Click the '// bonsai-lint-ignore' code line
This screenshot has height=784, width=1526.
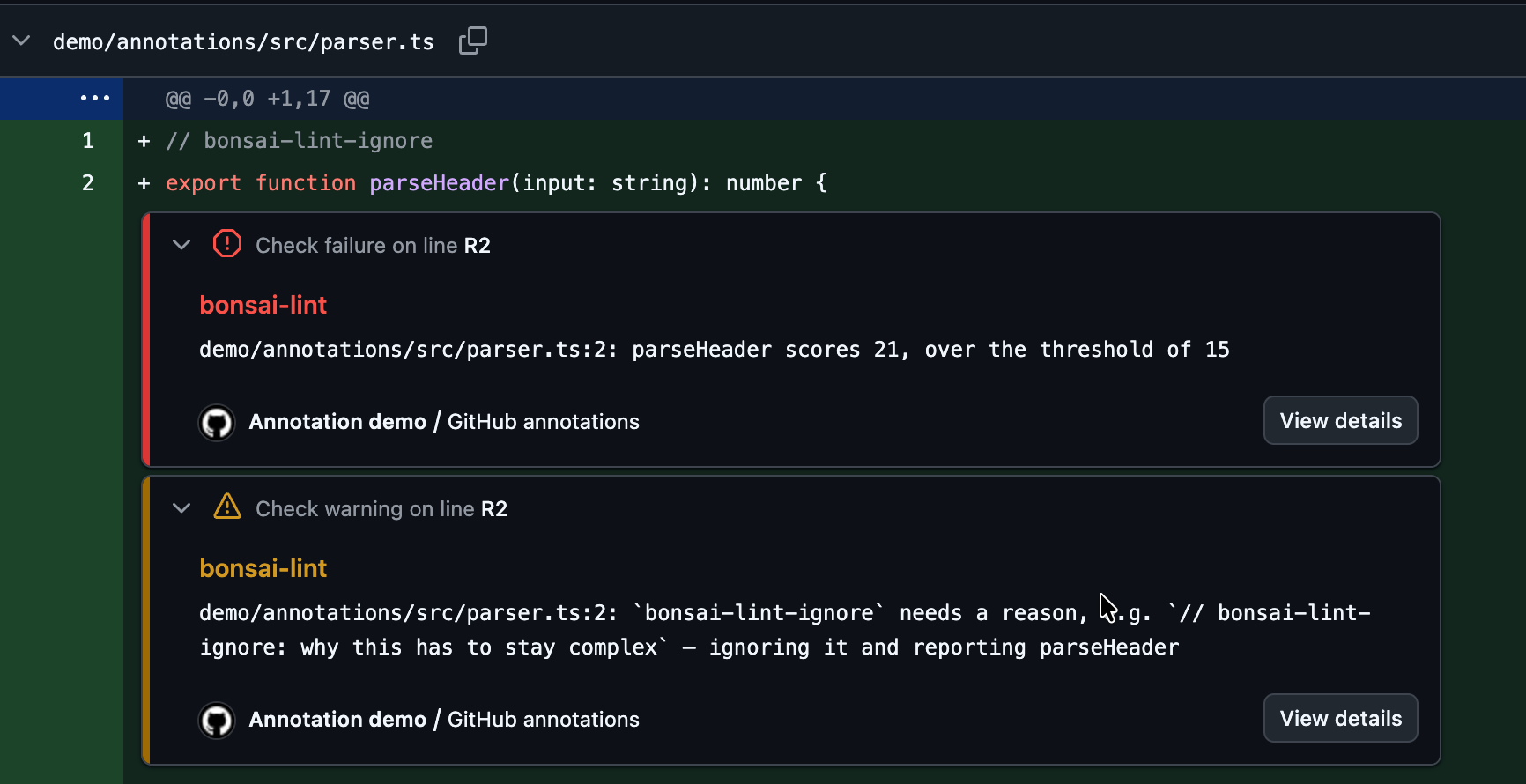(299, 141)
